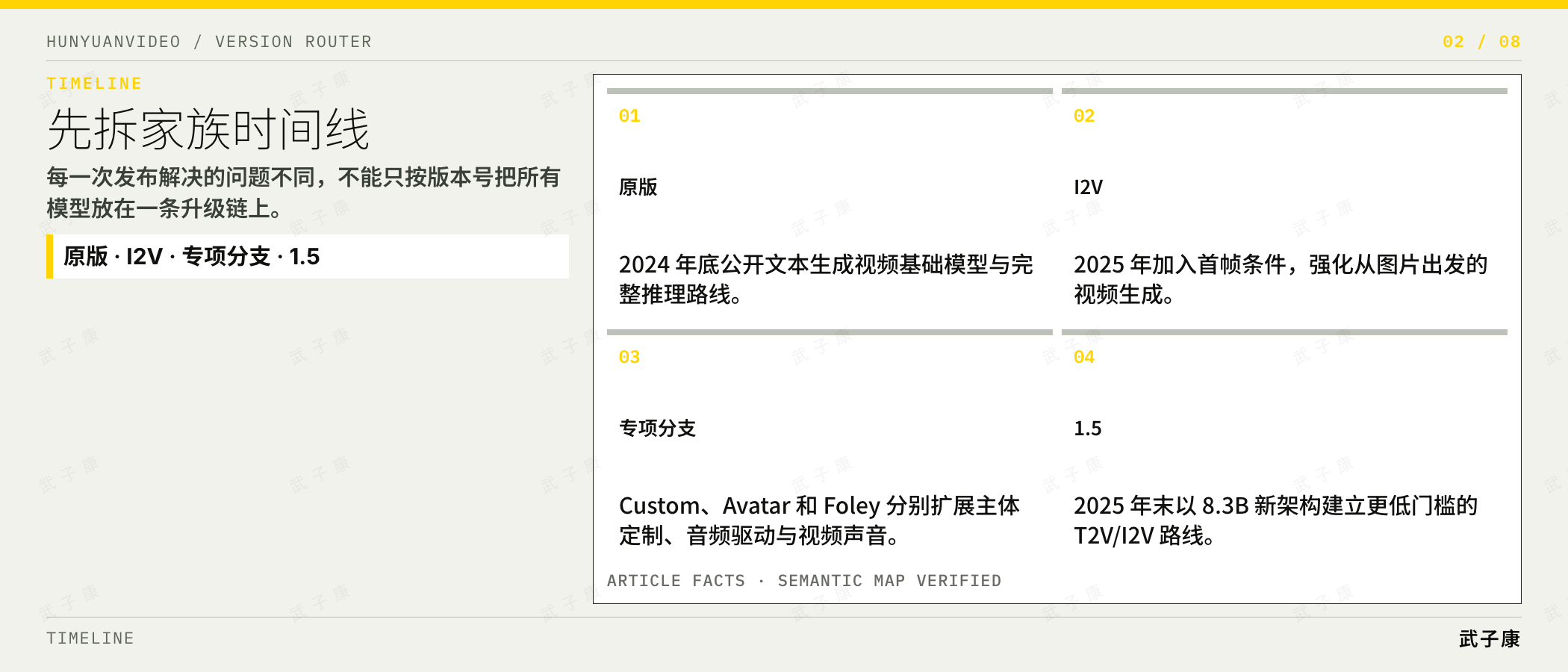Click the author name 武子康 in the footer
The image size is (1568, 672).
point(1490,639)
